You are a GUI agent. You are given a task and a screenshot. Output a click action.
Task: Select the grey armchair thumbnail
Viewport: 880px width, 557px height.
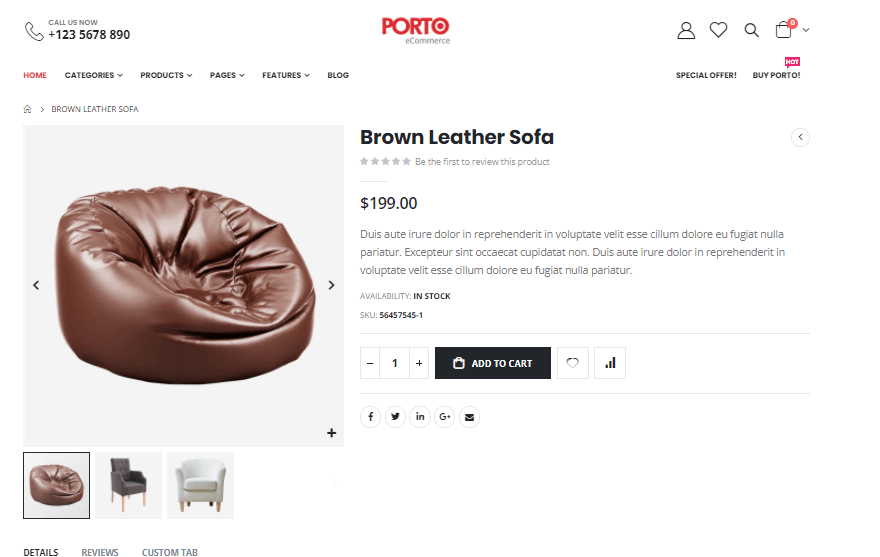click(128, 485)
